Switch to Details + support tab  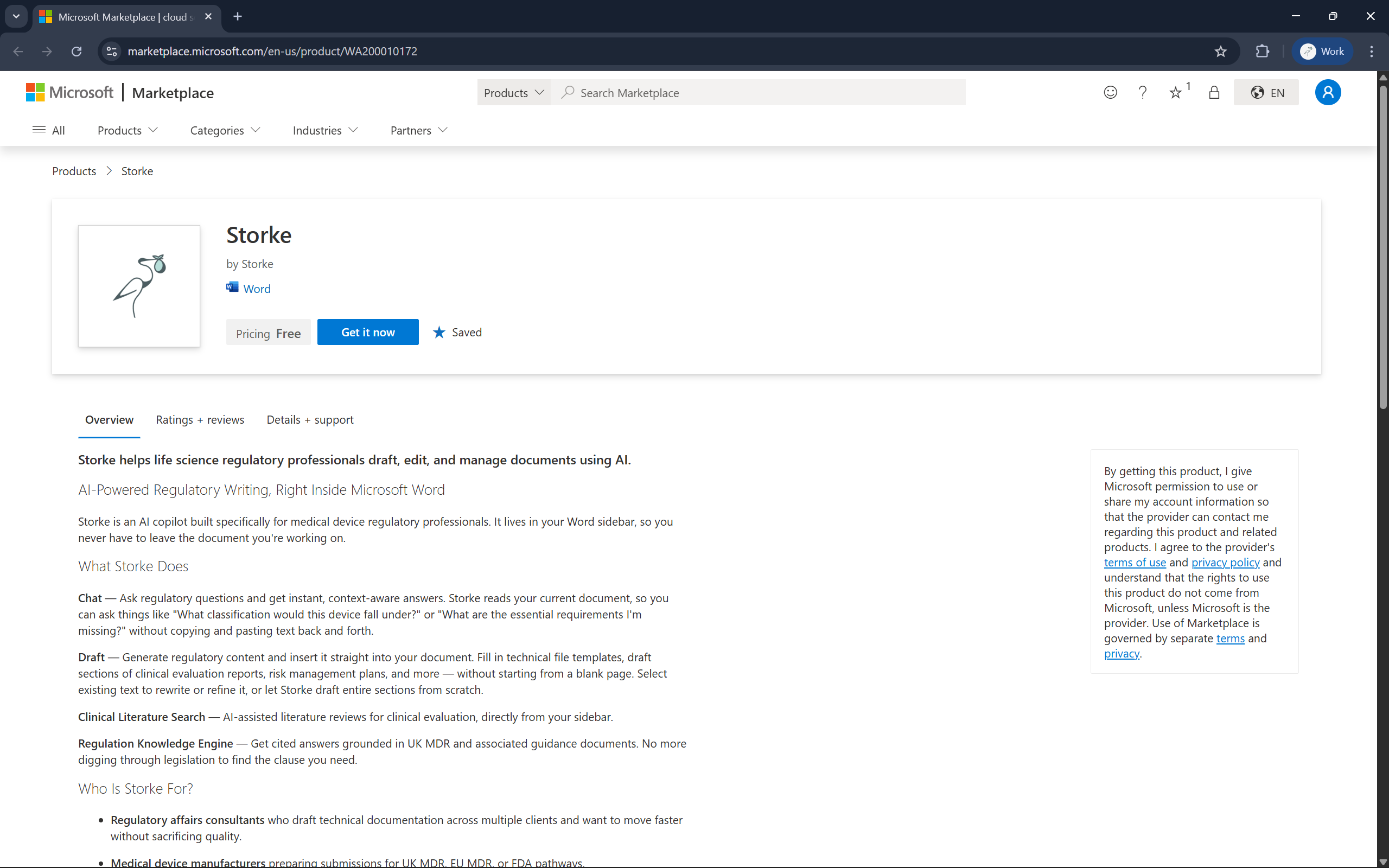click(310, 420)
